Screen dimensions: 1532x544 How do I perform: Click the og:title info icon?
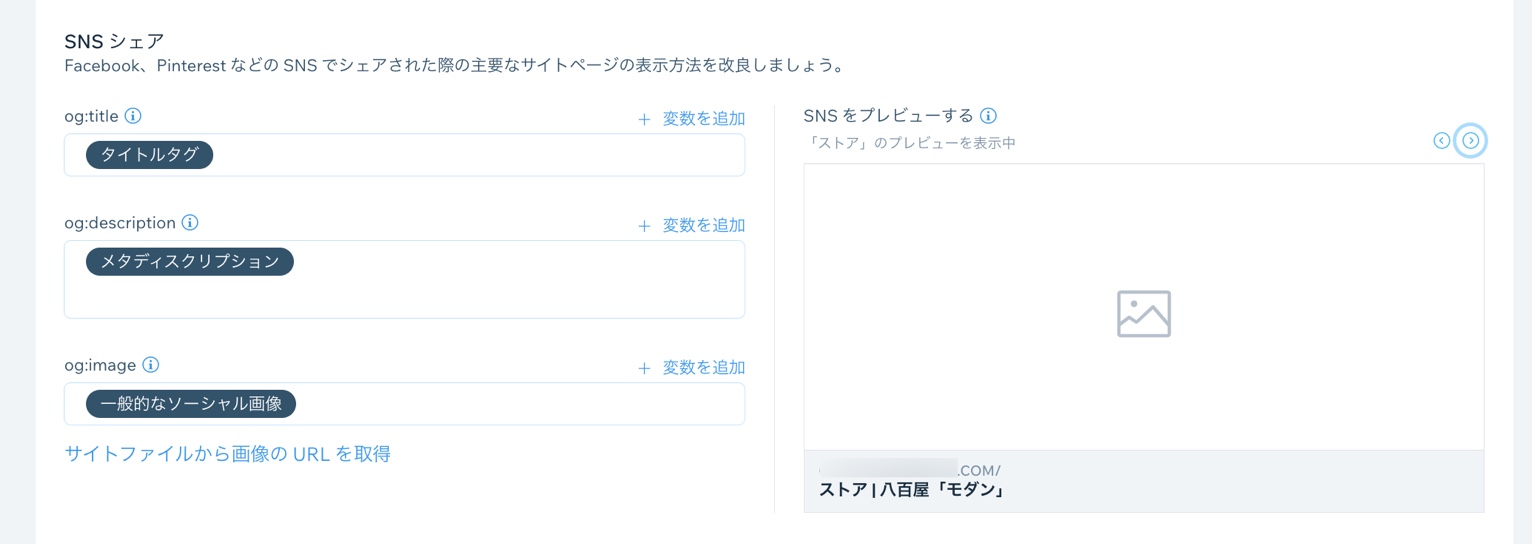click(133, 116)
